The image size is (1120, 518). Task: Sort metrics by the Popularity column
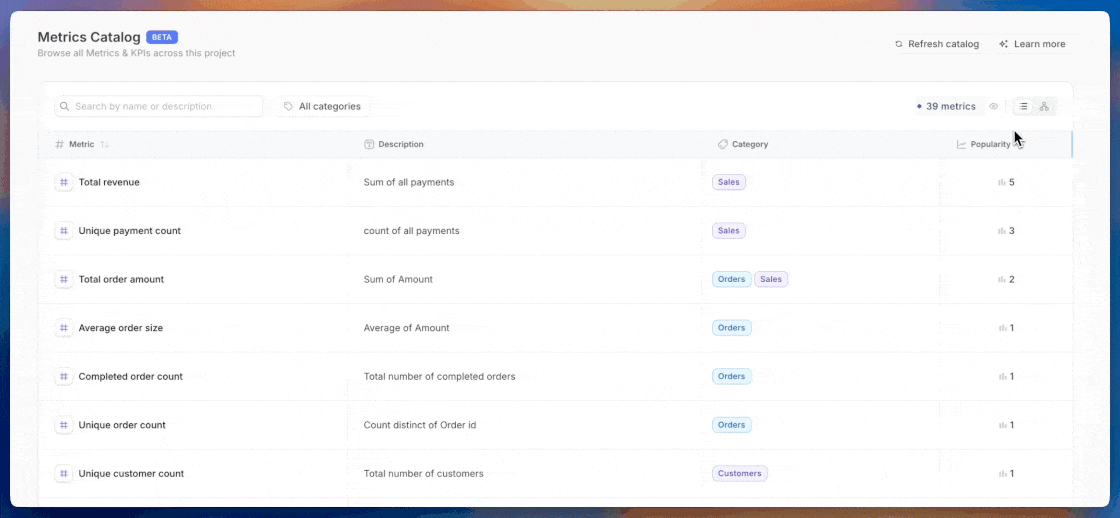click(x=990, y=145)
